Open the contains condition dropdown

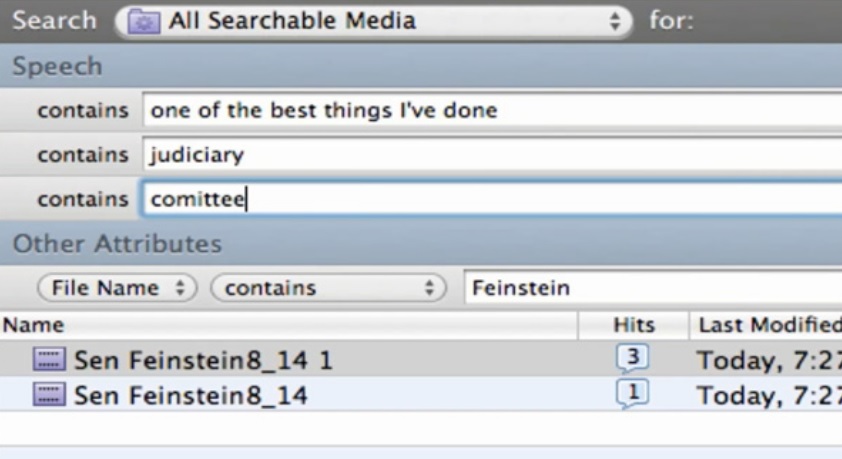[328, 288]
